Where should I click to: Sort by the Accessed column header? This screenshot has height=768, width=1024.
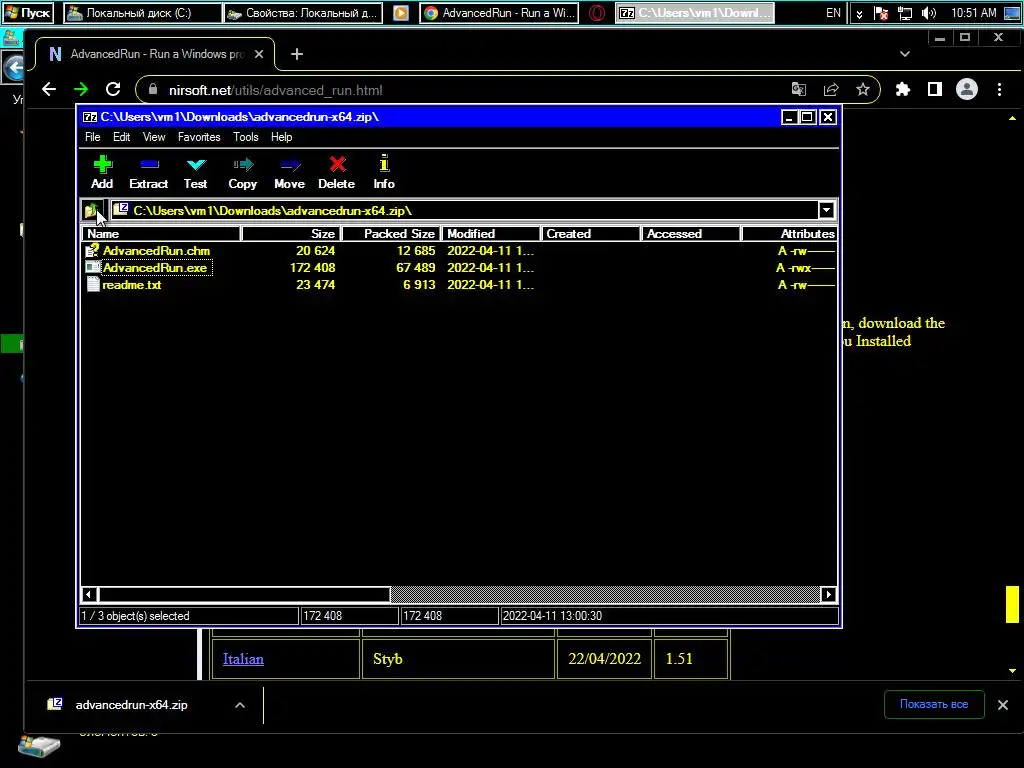click(x=691, y=234)
